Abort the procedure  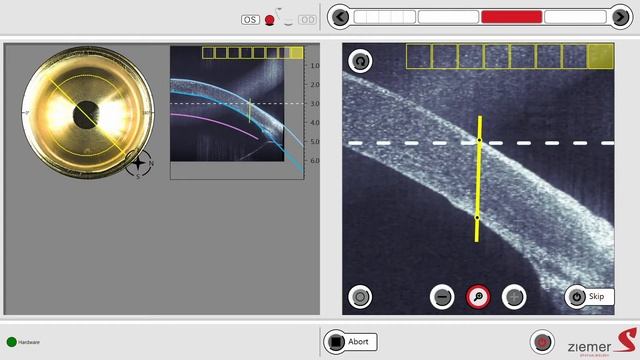[x=350, y=342]
